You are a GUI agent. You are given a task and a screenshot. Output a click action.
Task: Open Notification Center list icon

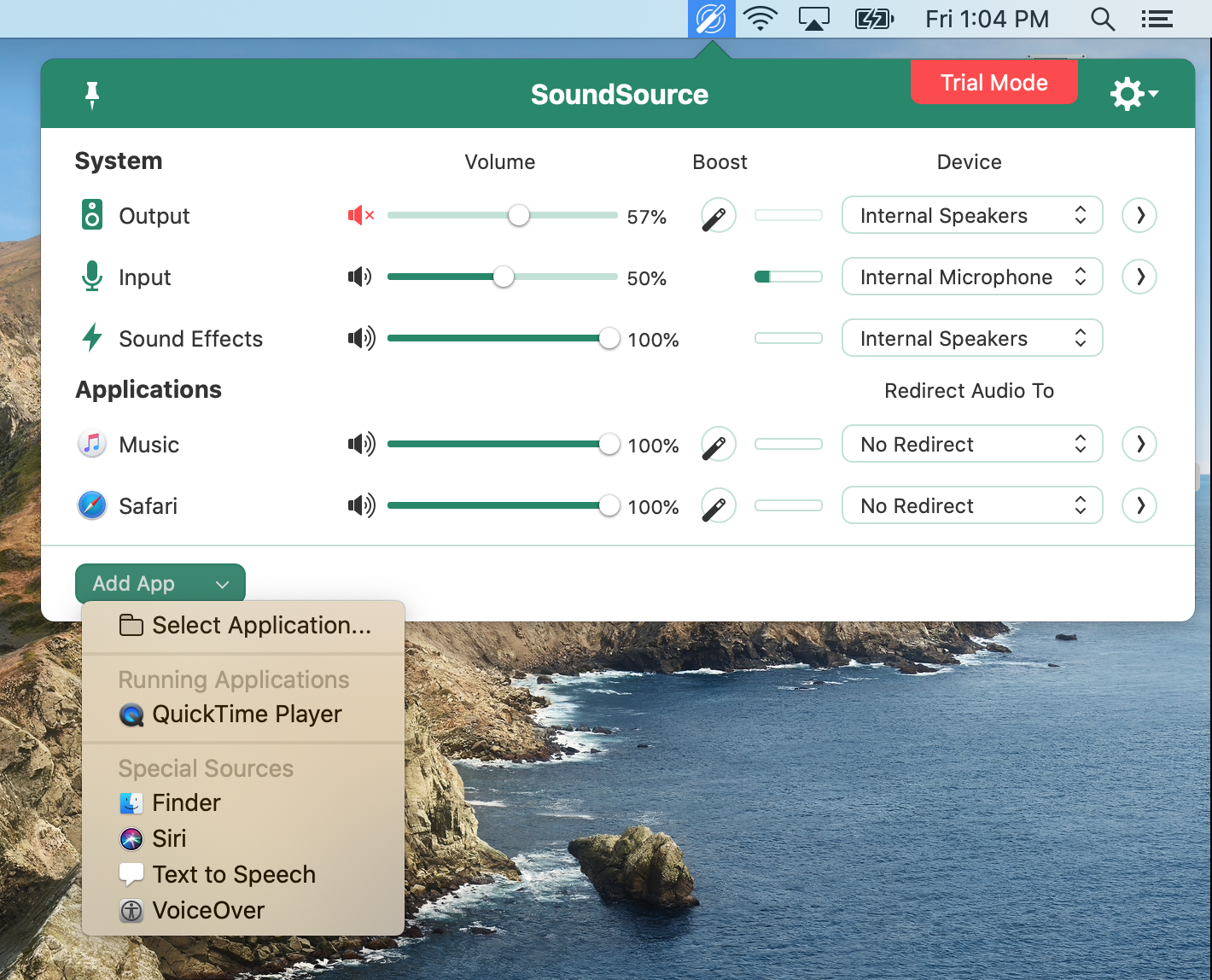click(x=1157, y=19)
